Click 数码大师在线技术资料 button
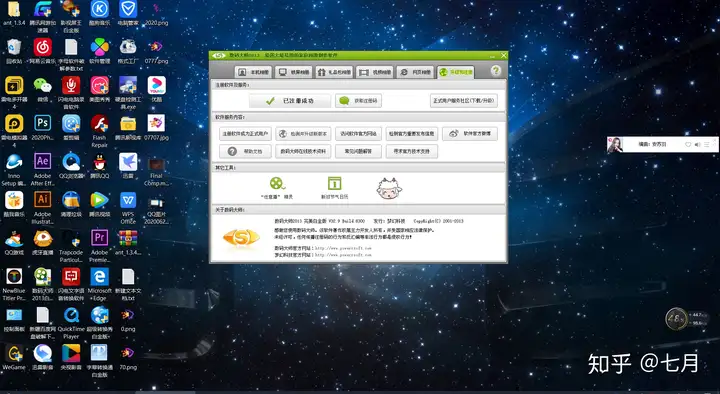This screenshot has height=394, width=720. click(x=303, y=151)
